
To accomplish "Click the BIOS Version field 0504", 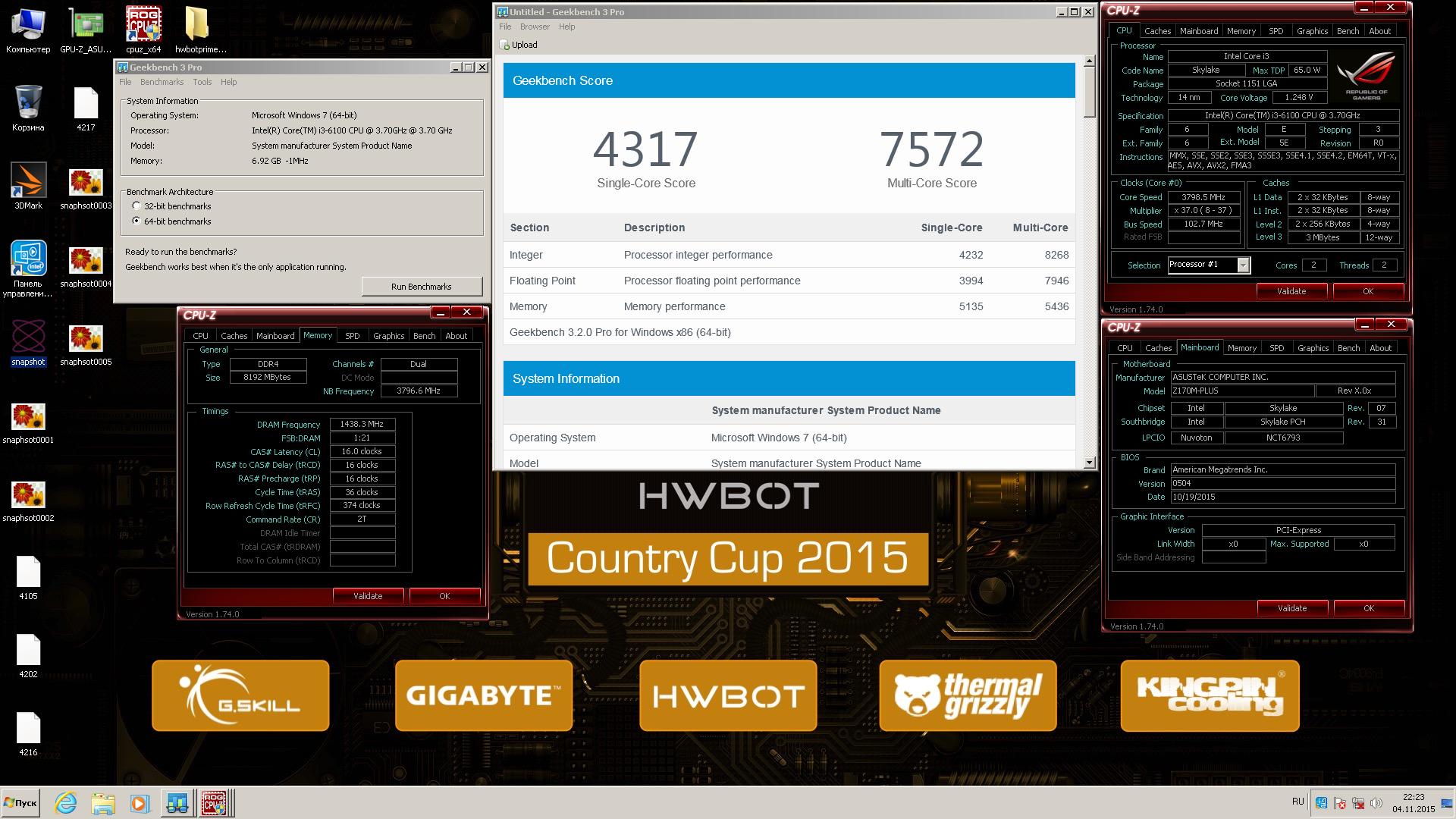I will [x=1282, y=484].
